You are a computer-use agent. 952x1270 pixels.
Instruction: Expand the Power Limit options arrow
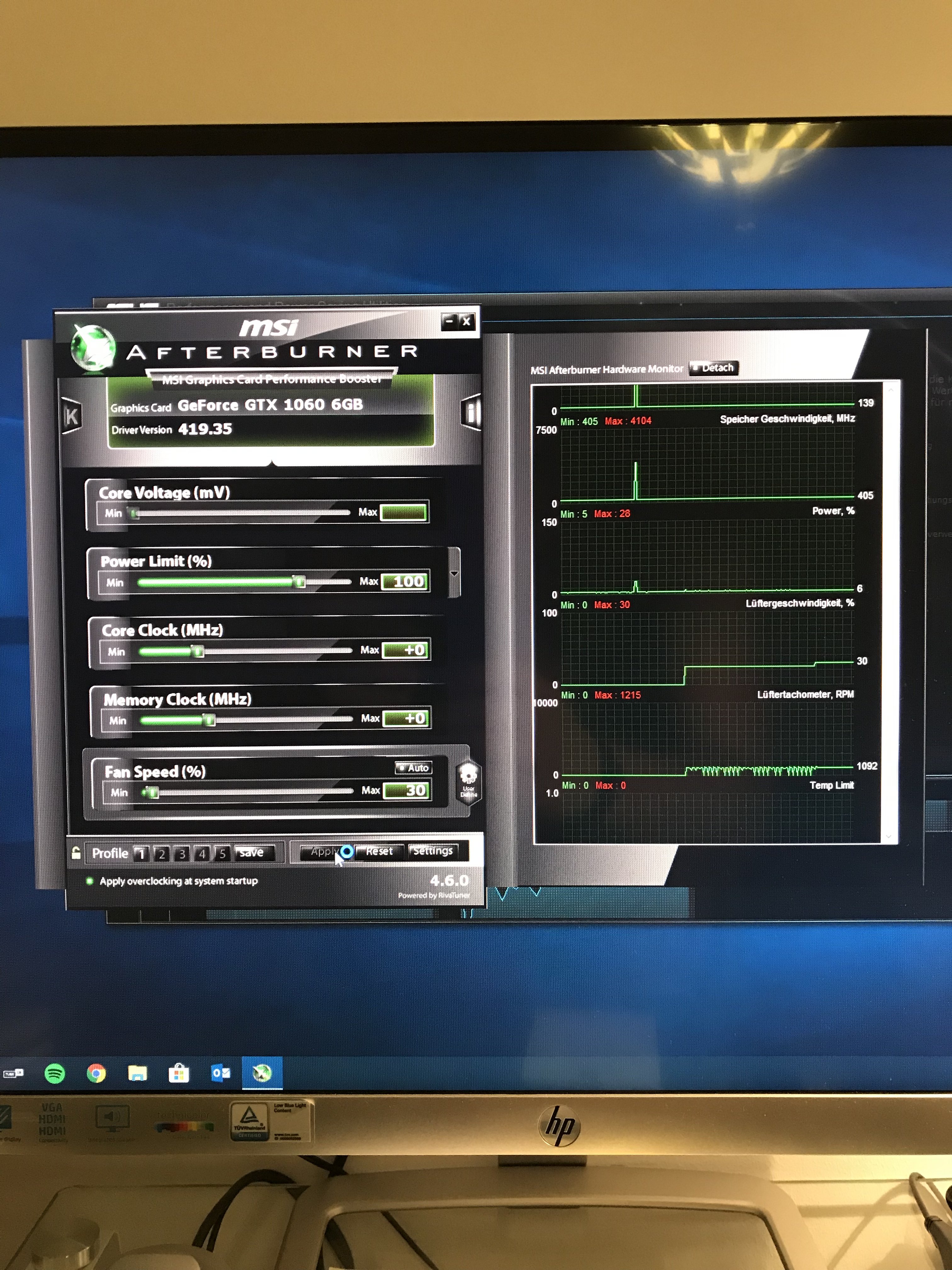[x=454, y=573]
